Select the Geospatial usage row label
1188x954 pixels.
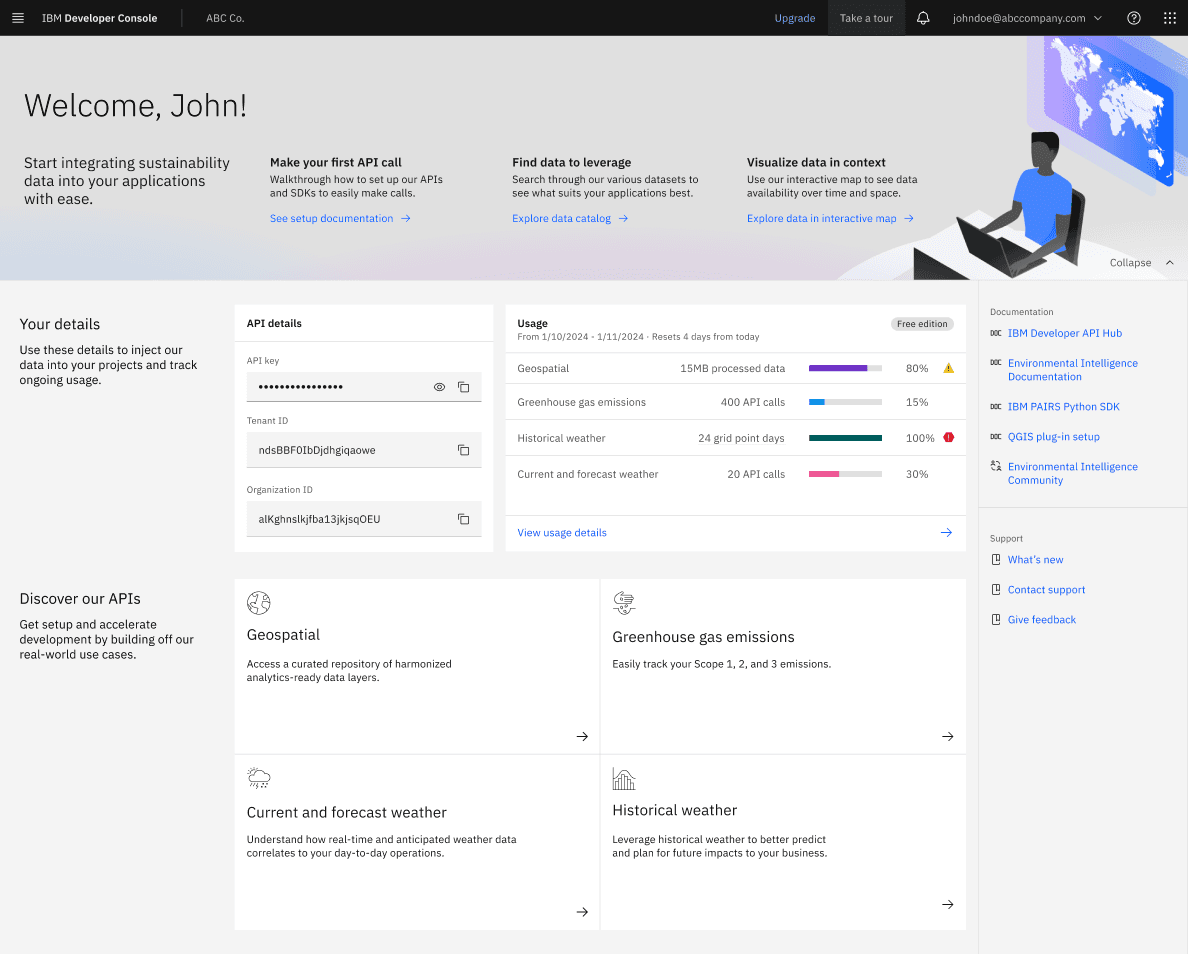pos(543,368)
